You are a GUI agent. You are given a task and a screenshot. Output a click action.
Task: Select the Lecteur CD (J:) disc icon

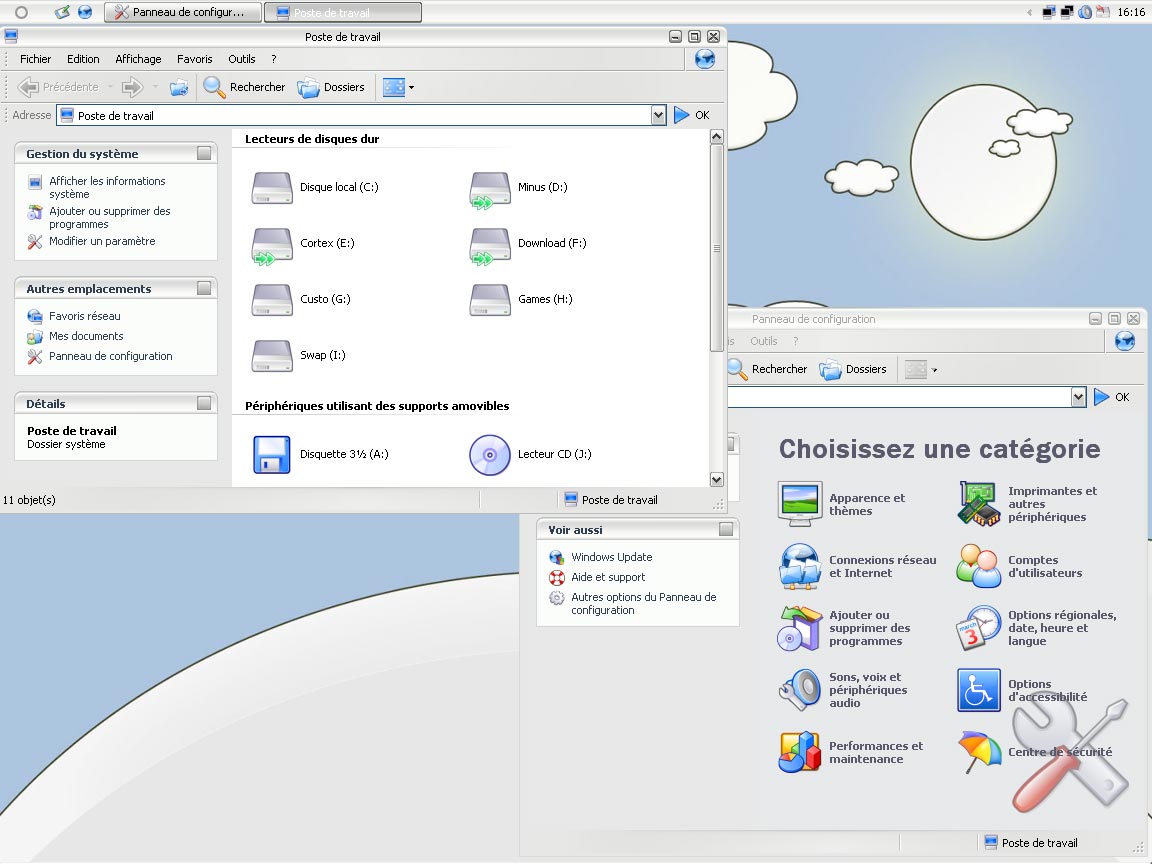coord(490,455)
